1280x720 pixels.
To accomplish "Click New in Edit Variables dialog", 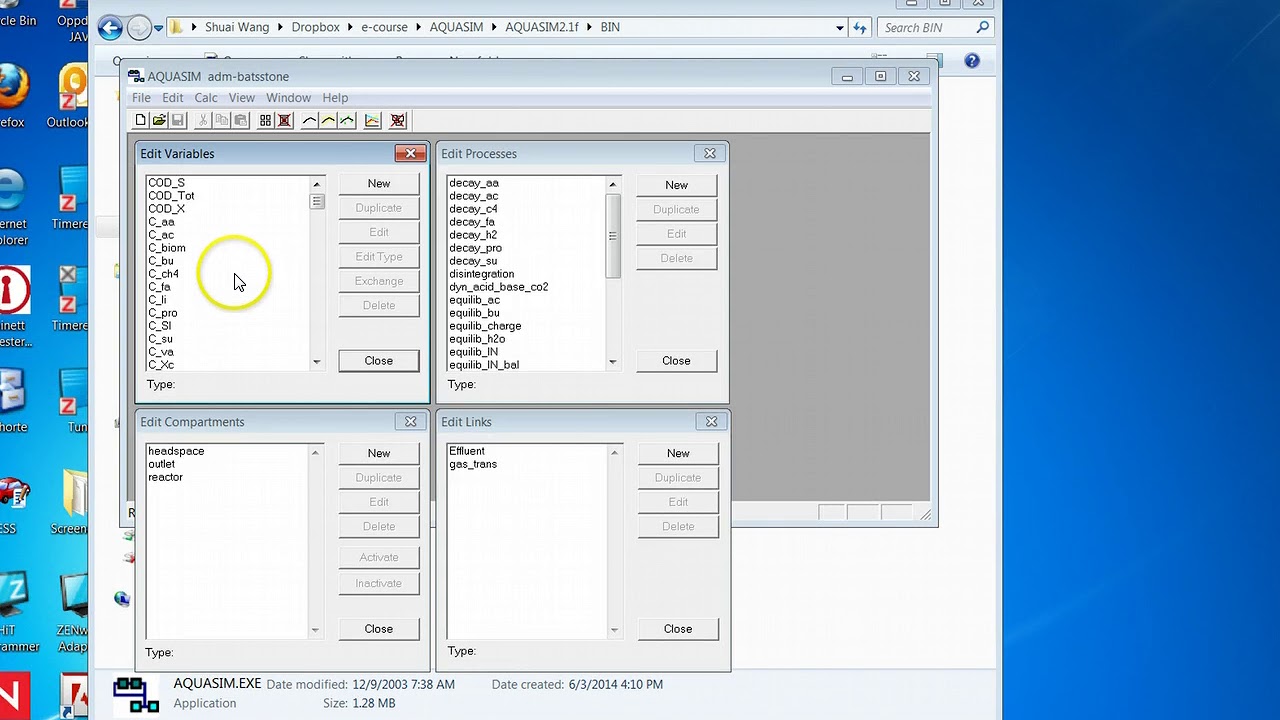I will [x=379, y=183].
